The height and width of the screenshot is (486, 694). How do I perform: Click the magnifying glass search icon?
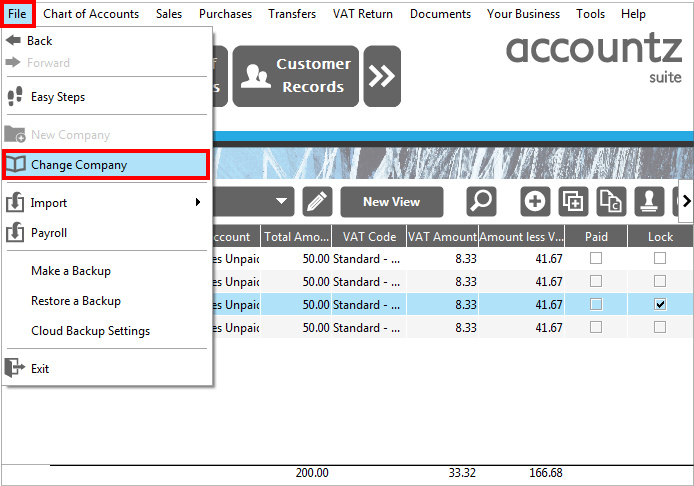[482, 201]
